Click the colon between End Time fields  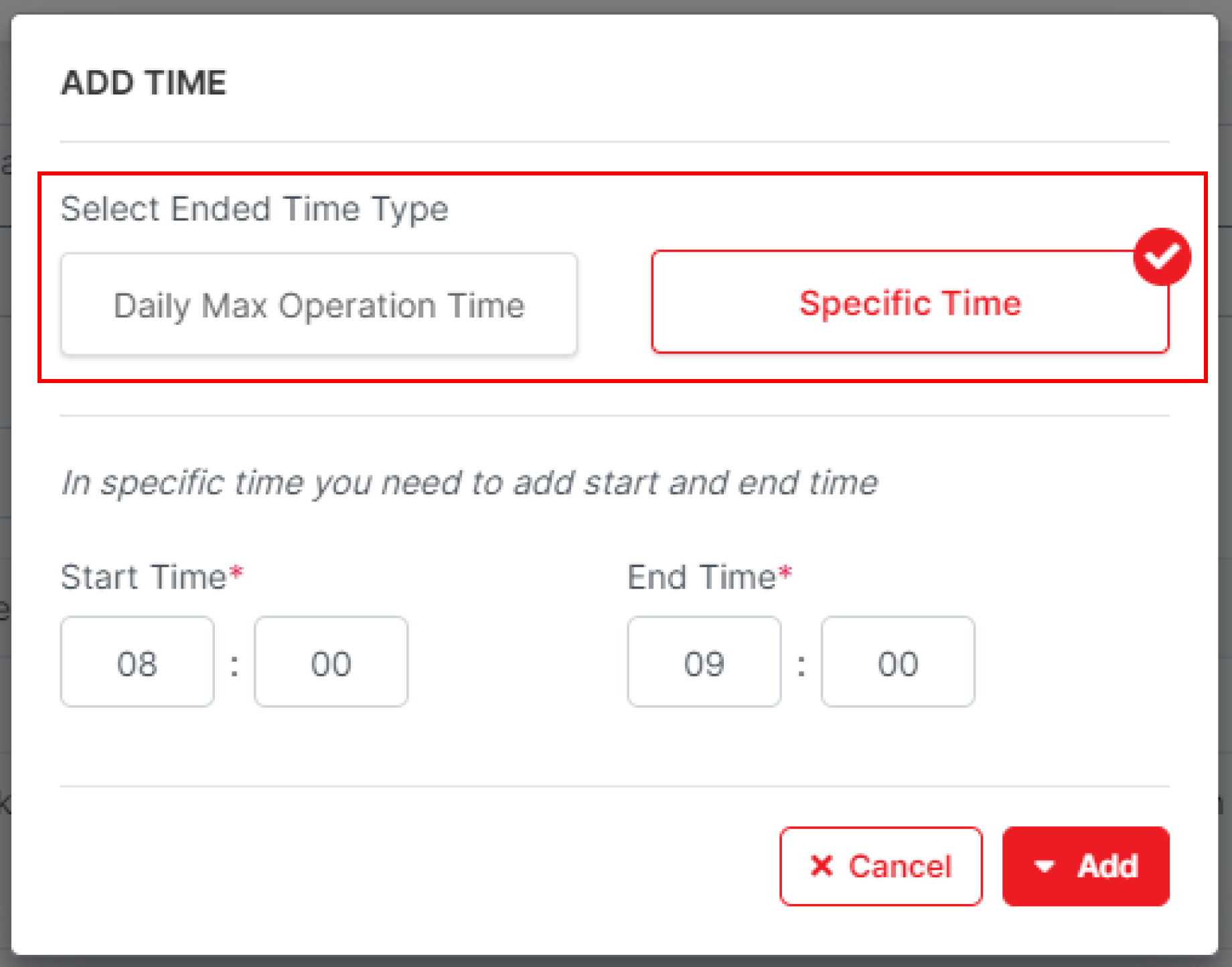click(x=801, y=665)
